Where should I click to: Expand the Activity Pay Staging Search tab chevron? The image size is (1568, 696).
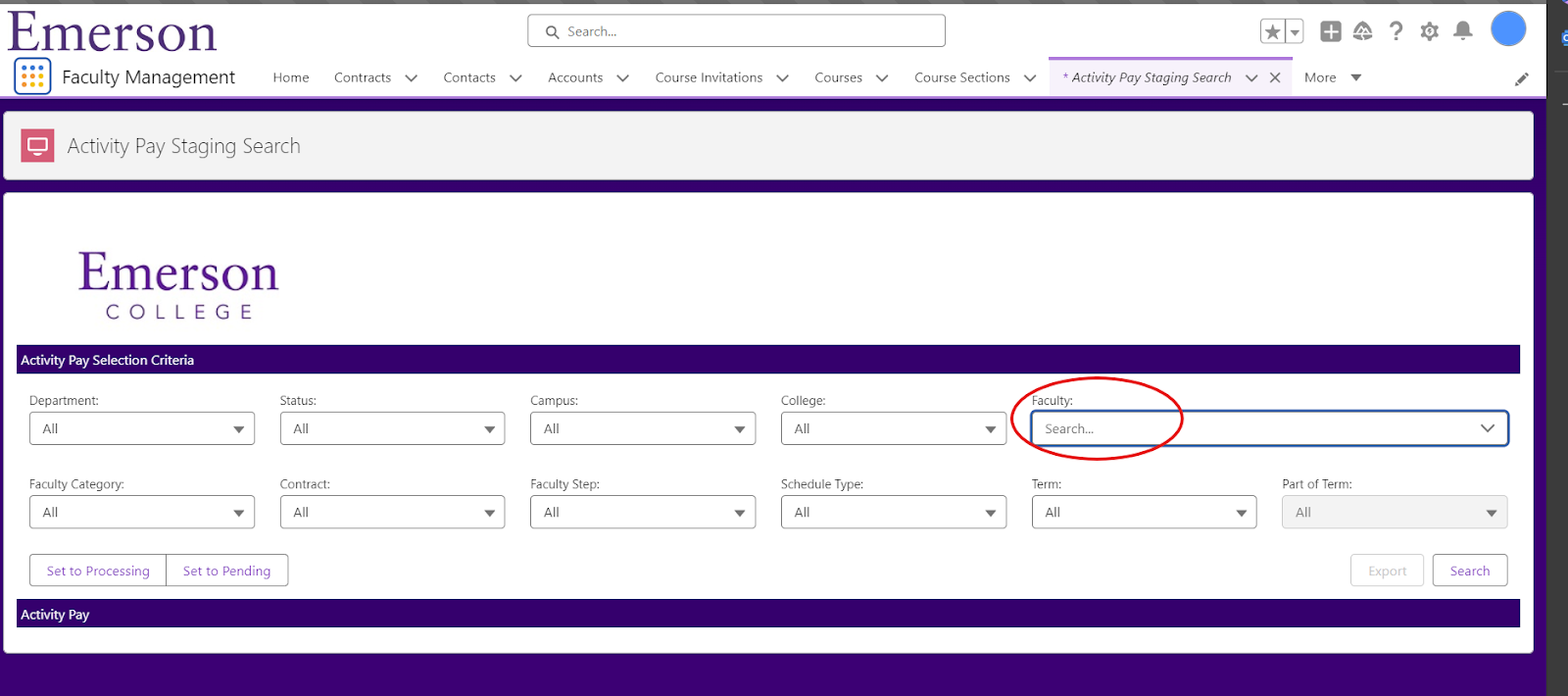[x=1251, y=78]
